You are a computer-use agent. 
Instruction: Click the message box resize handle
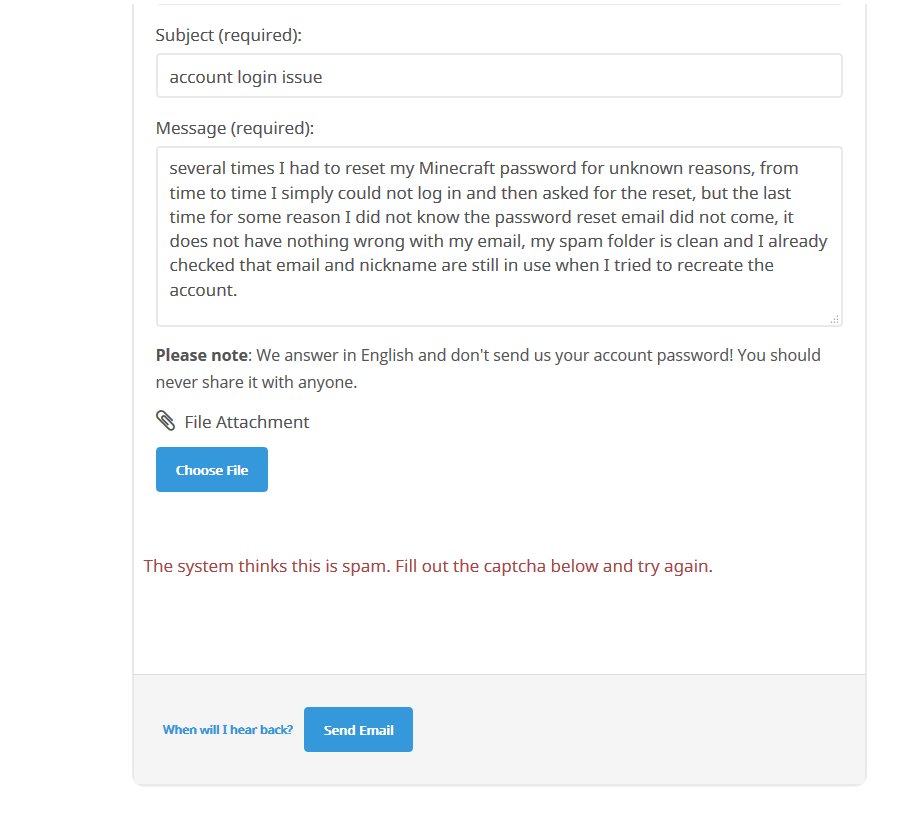[x=835, y=319]
